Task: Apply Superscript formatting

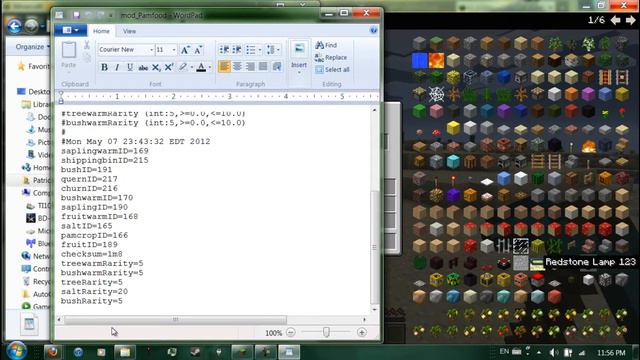Action: (x=169, y=67)
